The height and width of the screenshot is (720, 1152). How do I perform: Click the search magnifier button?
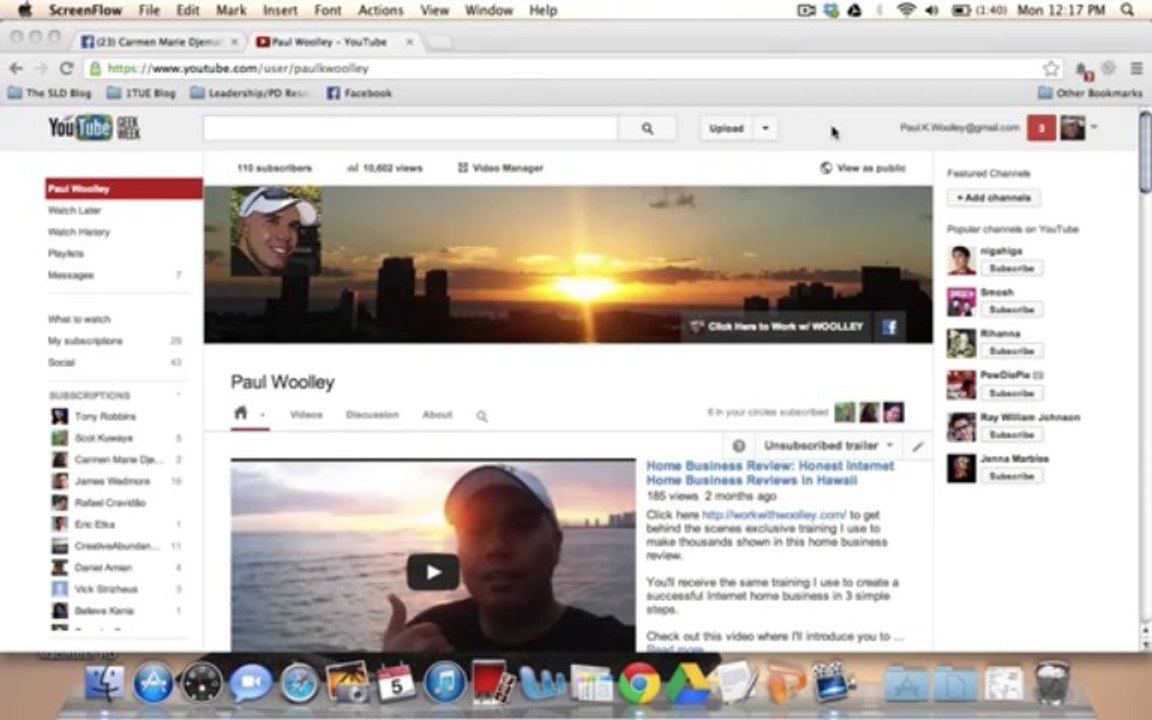647,129
